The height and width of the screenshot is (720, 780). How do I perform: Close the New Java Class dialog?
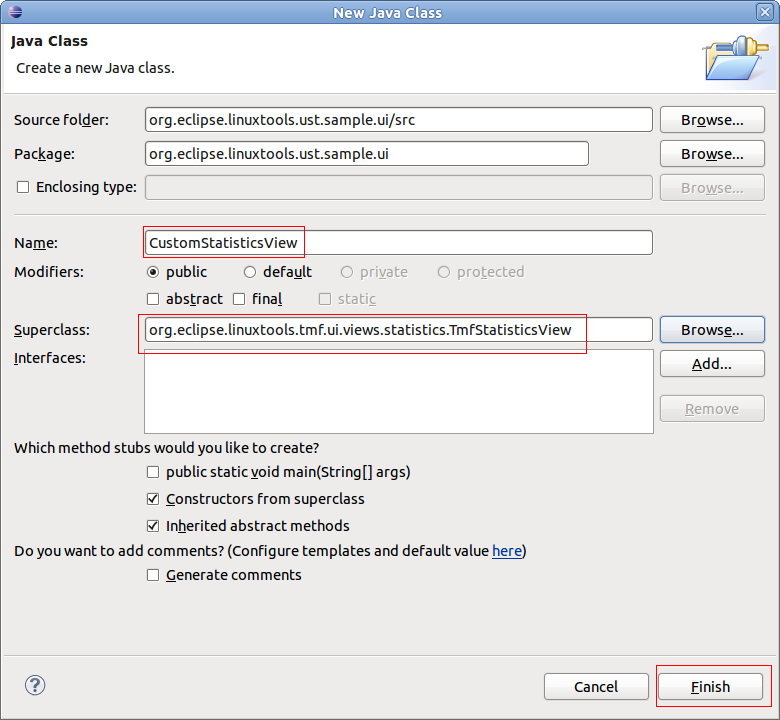click(x=764, y=12)
